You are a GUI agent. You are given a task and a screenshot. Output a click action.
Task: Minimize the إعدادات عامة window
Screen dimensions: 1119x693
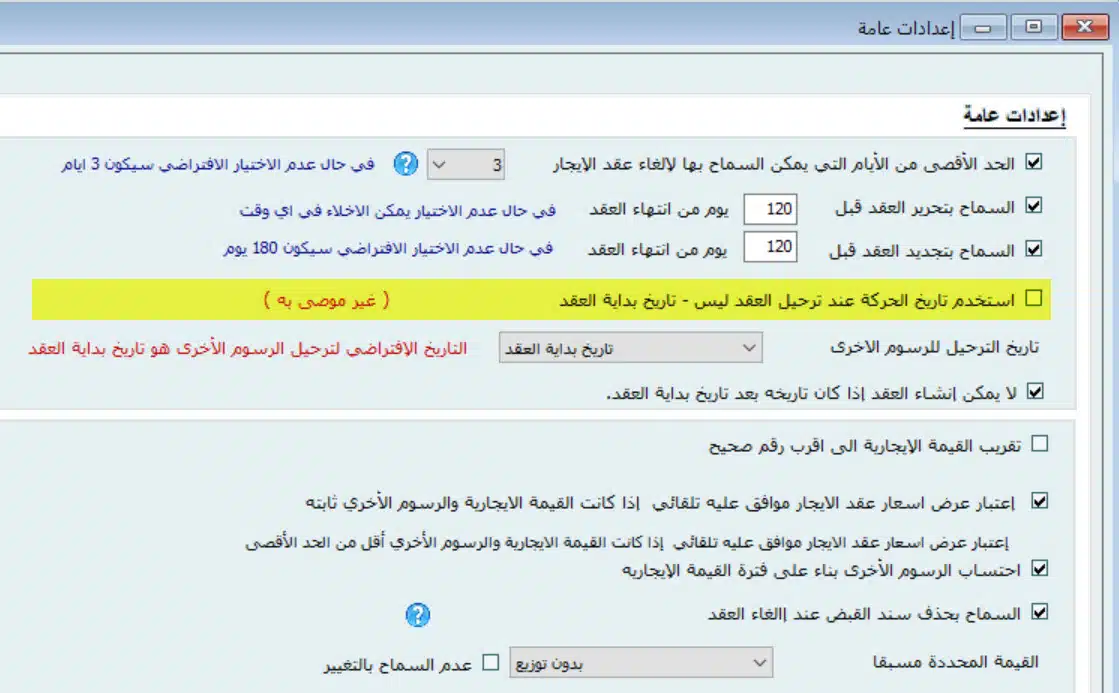983,28
